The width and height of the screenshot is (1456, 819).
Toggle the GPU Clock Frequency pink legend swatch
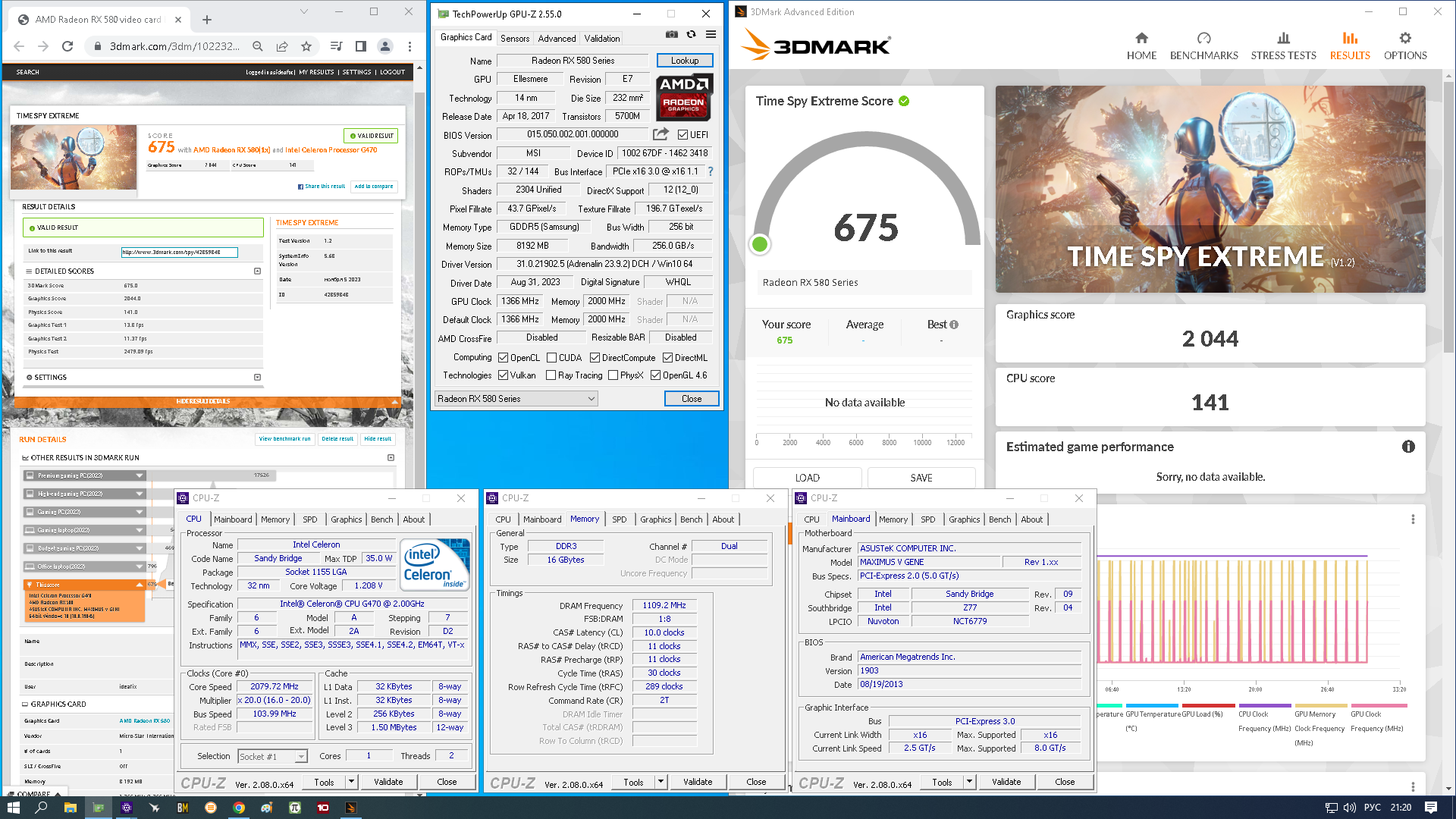[x=1379, y=706]
